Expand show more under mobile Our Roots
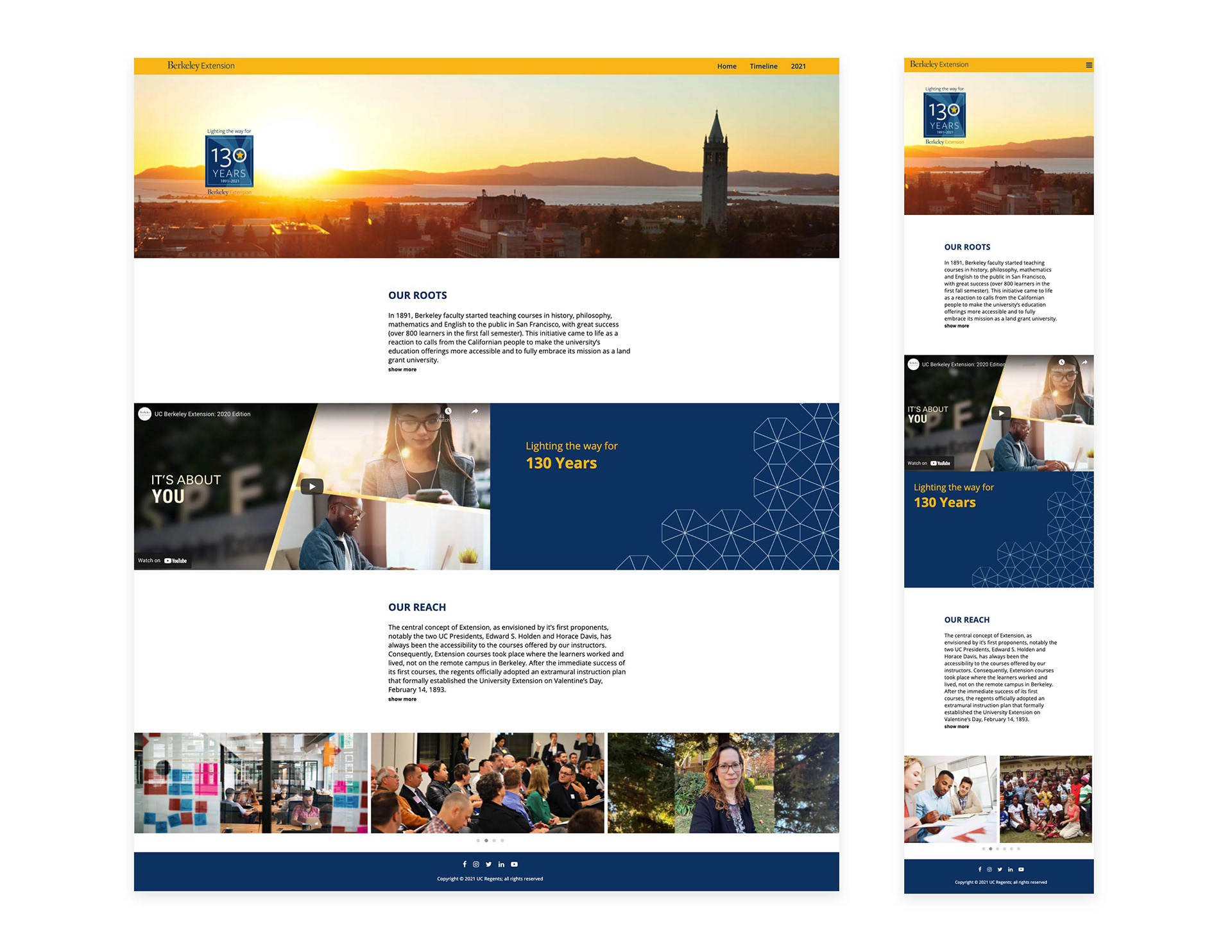The width and height of the screenshot is (1232, 952). pyautogui.click(x=956, y=326)
